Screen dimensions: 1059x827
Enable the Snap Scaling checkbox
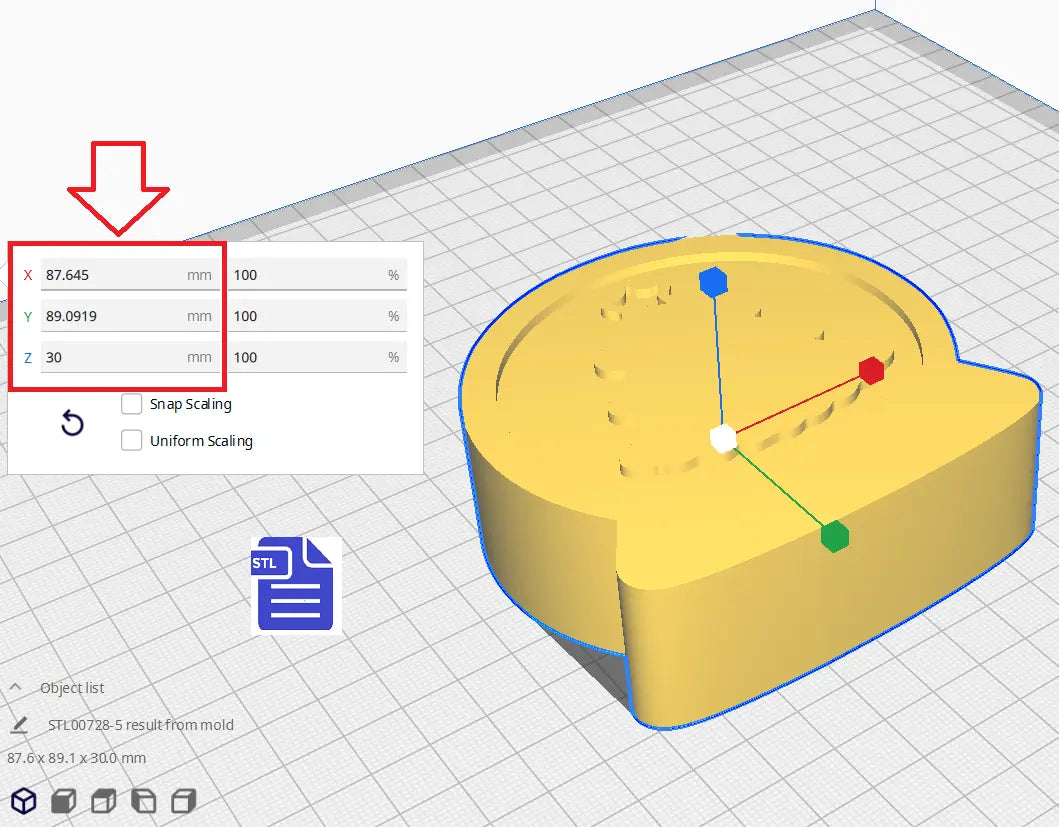[131, 404]
